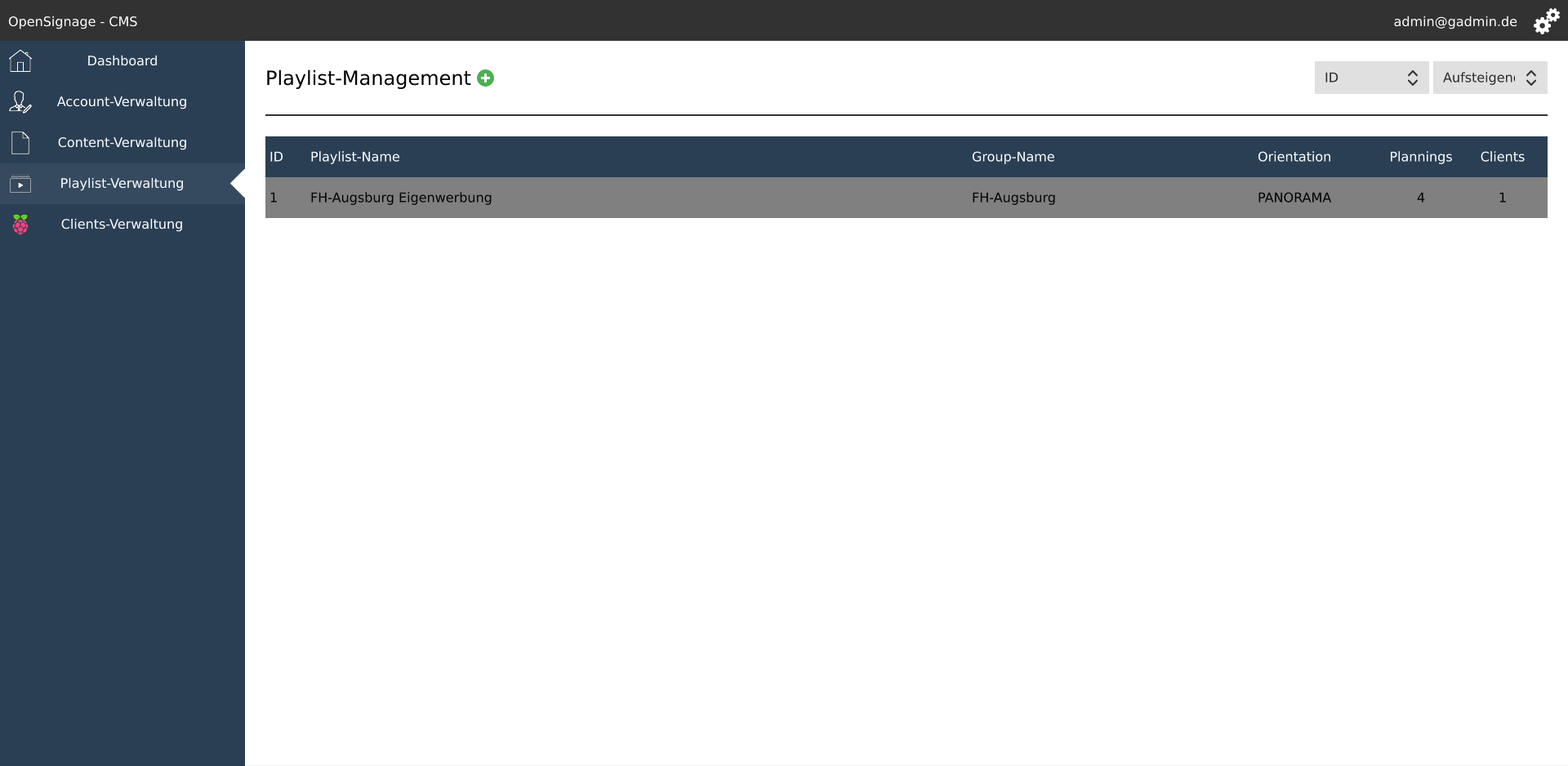Click the Playlist-Name column header
This screenshot has height=766, width=1568.
click(x=354, y=157)
